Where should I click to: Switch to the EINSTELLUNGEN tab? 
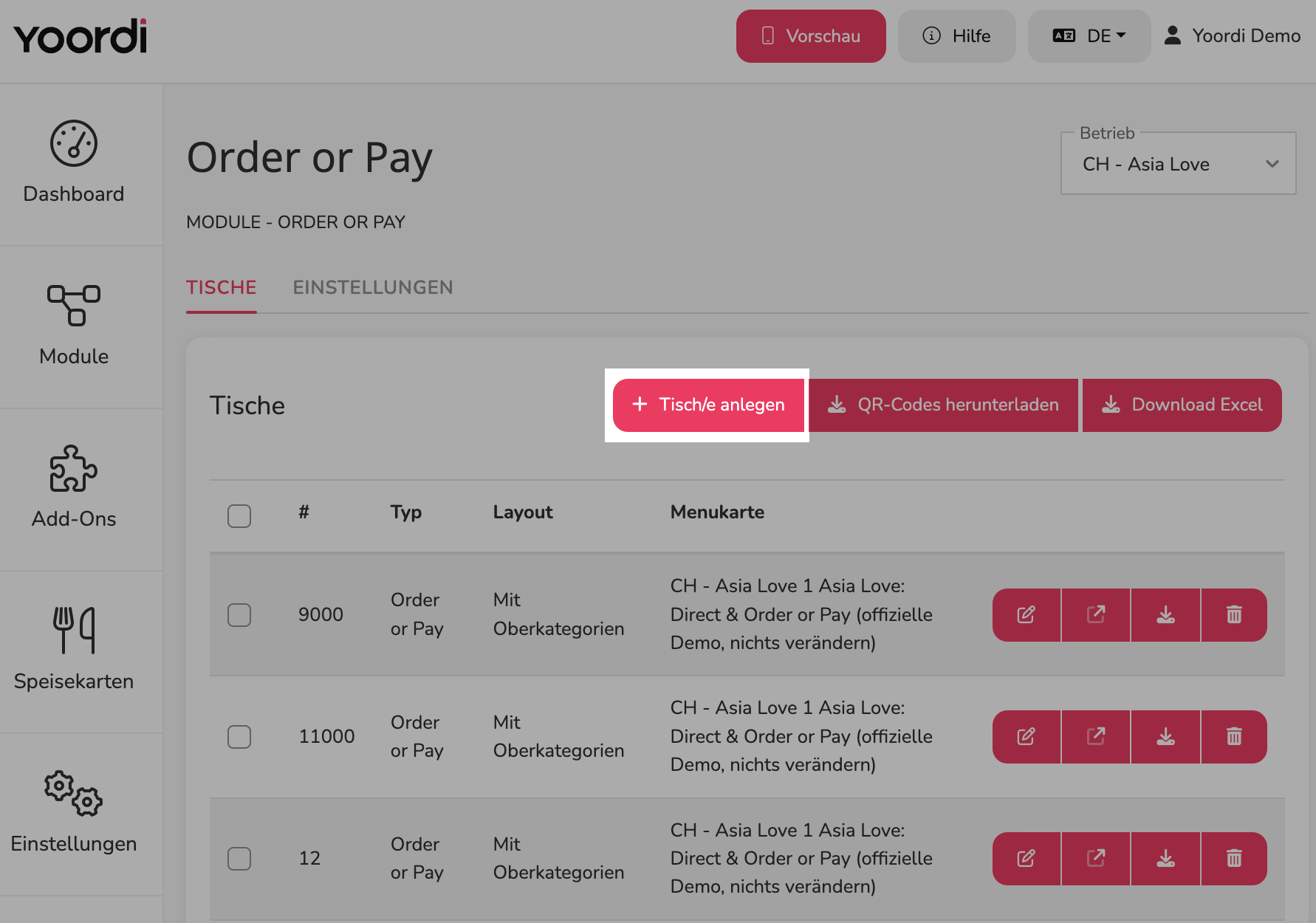(x=373, y=287)
